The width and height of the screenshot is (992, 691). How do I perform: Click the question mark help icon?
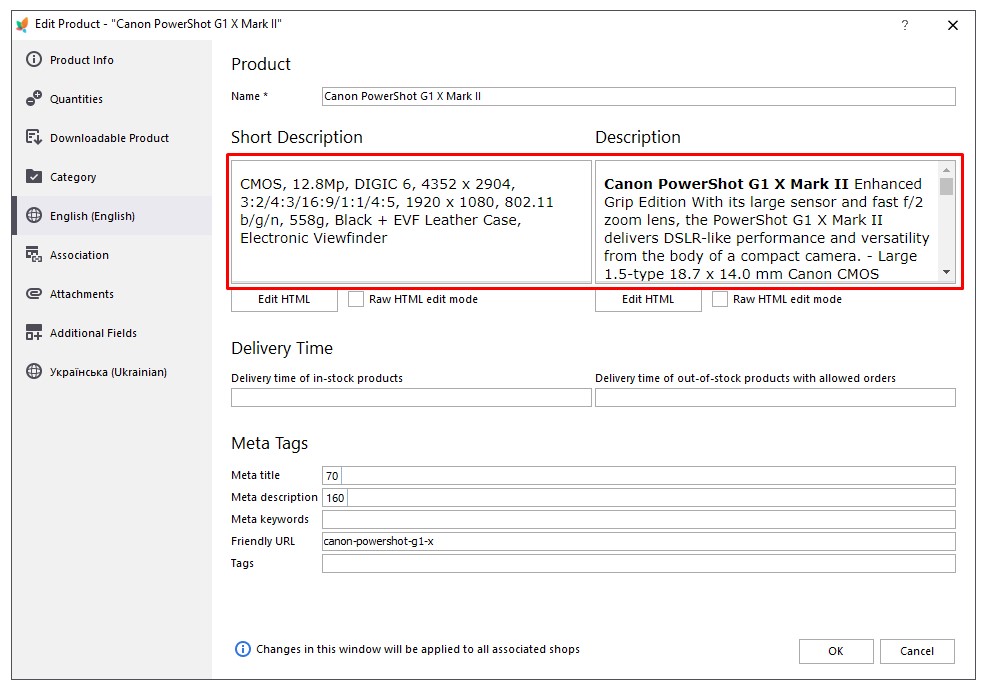(x=905, y=25)
